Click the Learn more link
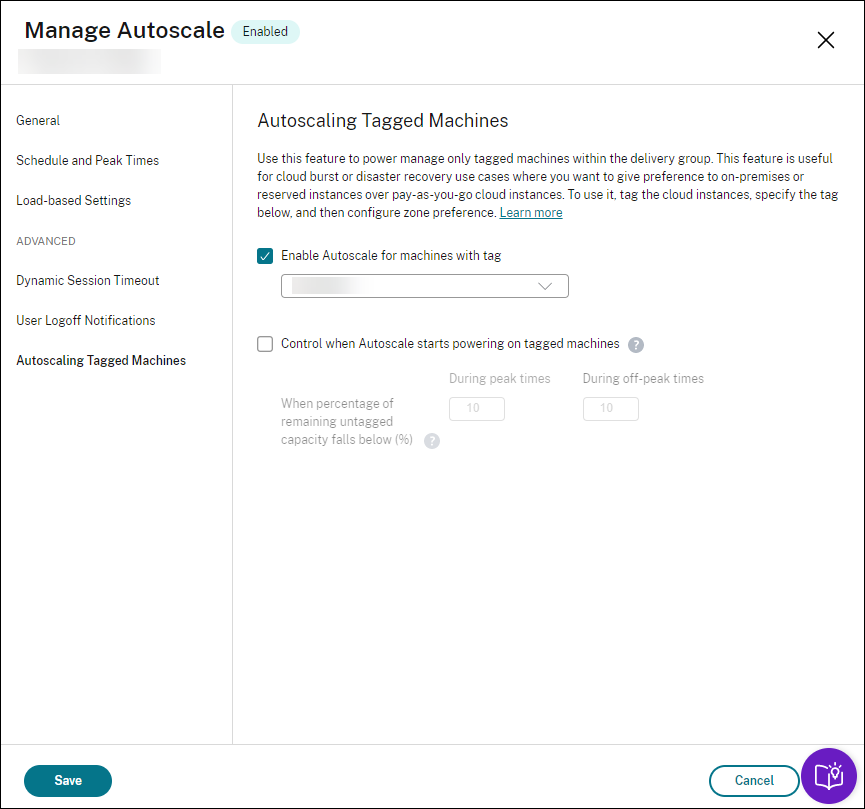This screenshot has width=865, height=809. coord(531,212)
